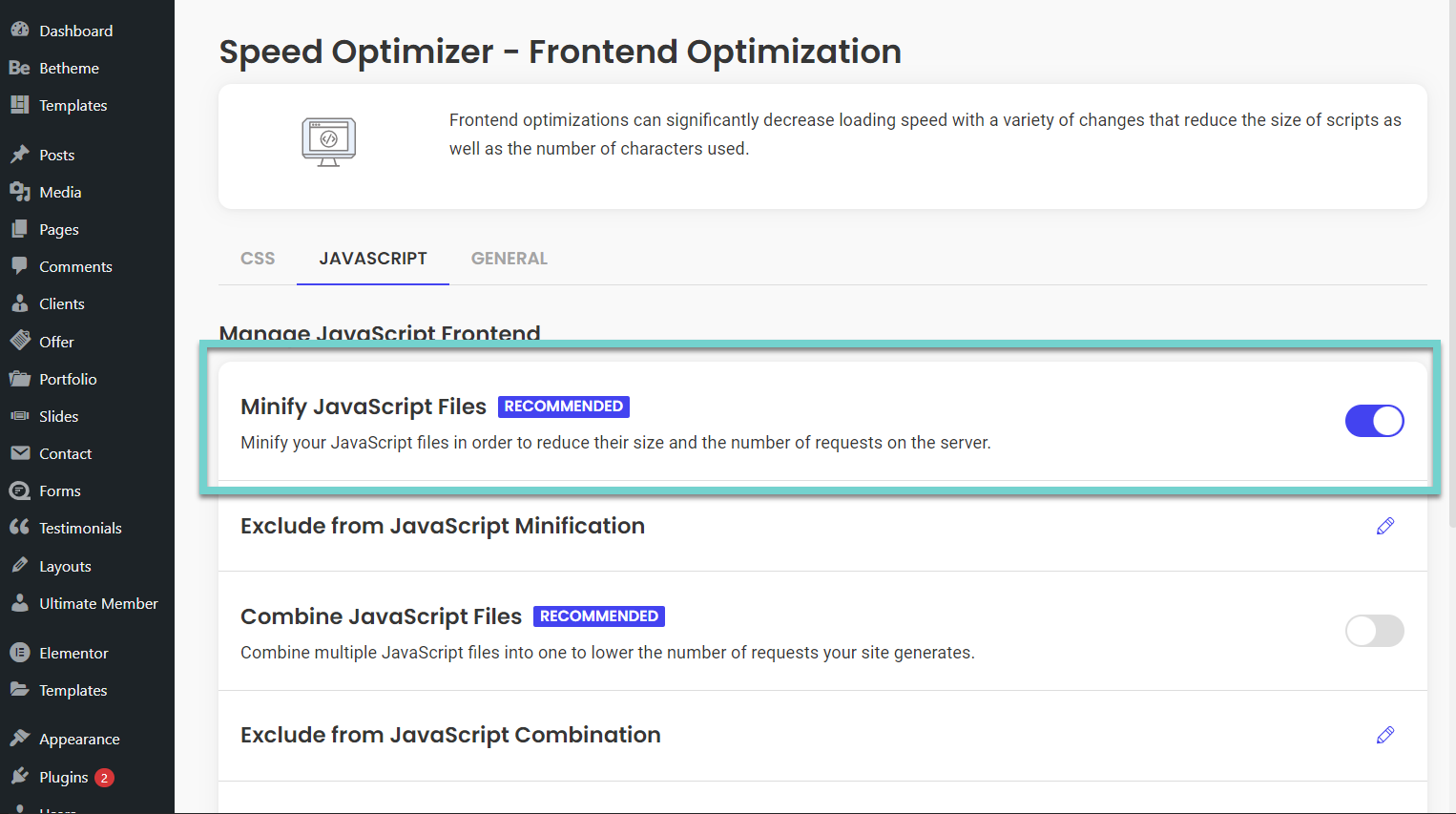Open the Ultimate Member menu
The height and width of the screenshot is (814, 1456).
coord(98,604)
